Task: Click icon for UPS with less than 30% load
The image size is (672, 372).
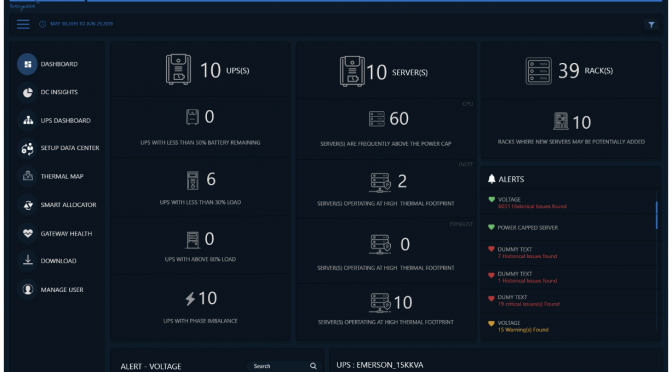Action: [193, 180]
